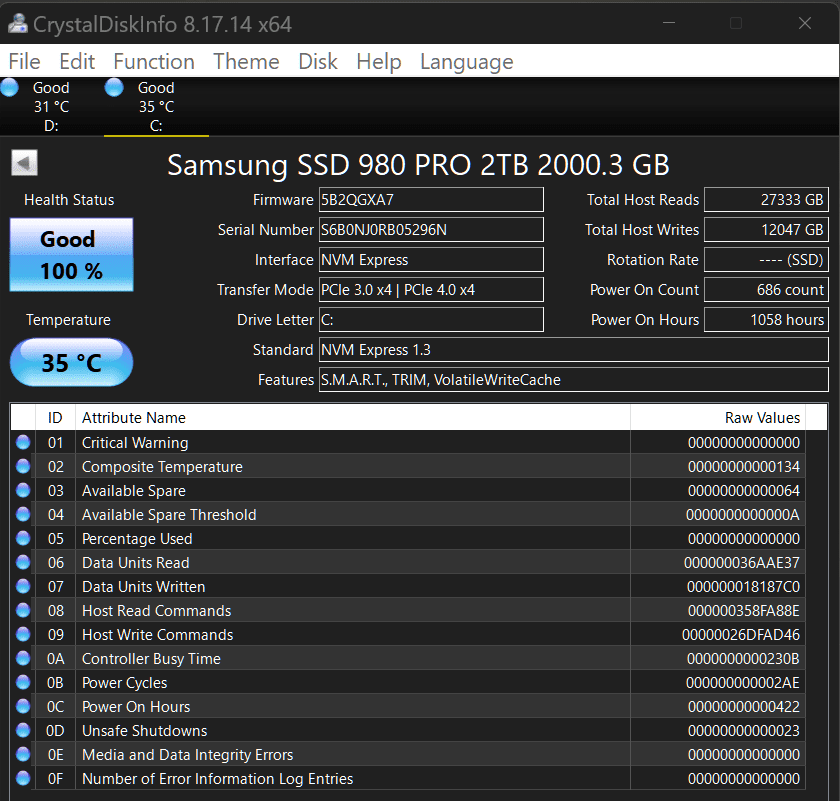Click Power On Count value 686 count
This screenshot has width=840, height=801.
click(767, 290)
